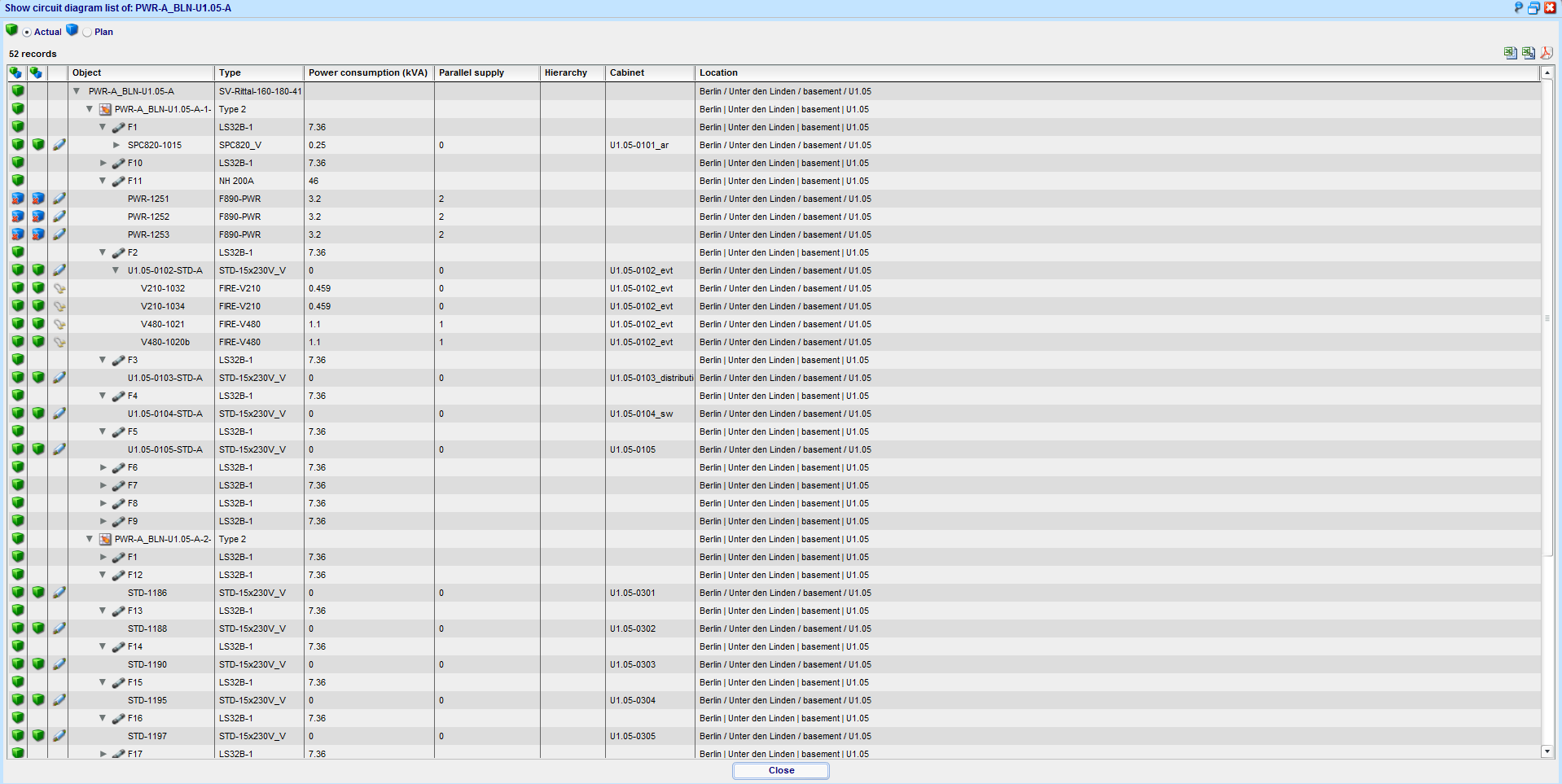Click the Close button
The height and width of the screenshot is (784, 1562).
click(x=780, y=770)
